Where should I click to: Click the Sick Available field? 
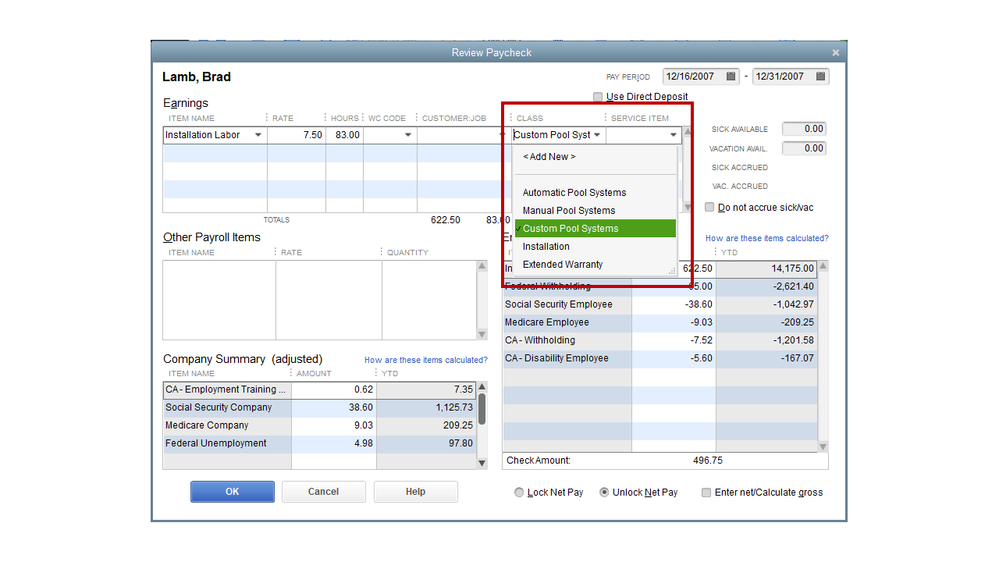pyautogui.click(x=804, y=129)
